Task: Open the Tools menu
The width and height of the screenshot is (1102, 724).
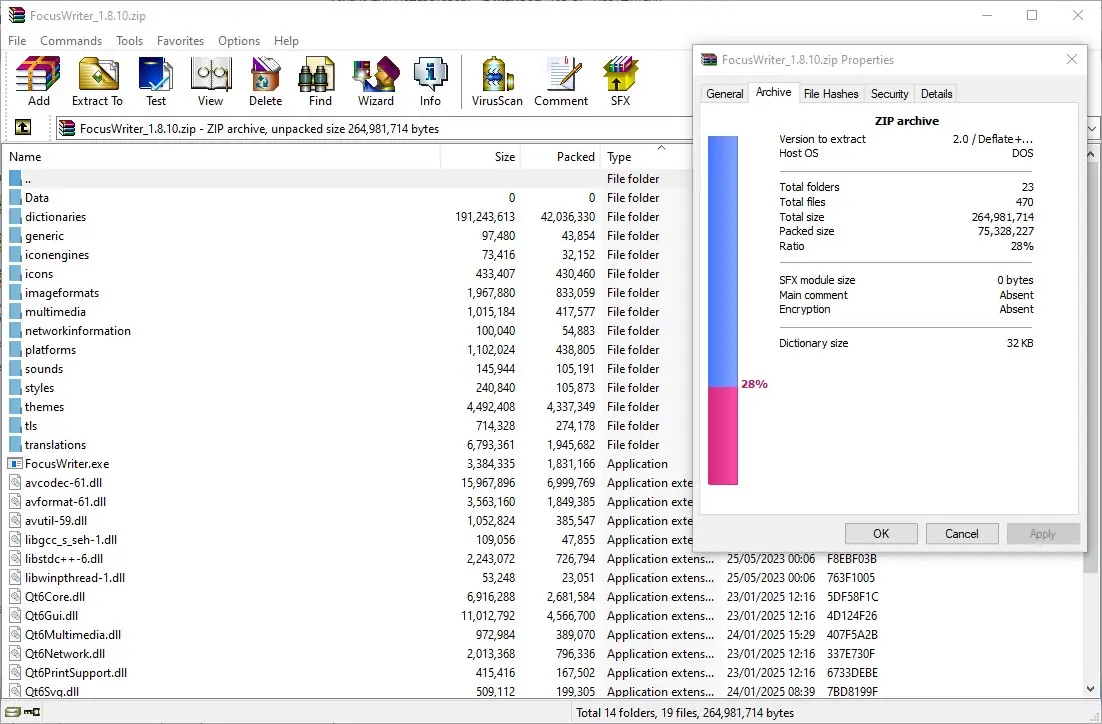Action: pyautogui.click(x=129, y=41)
